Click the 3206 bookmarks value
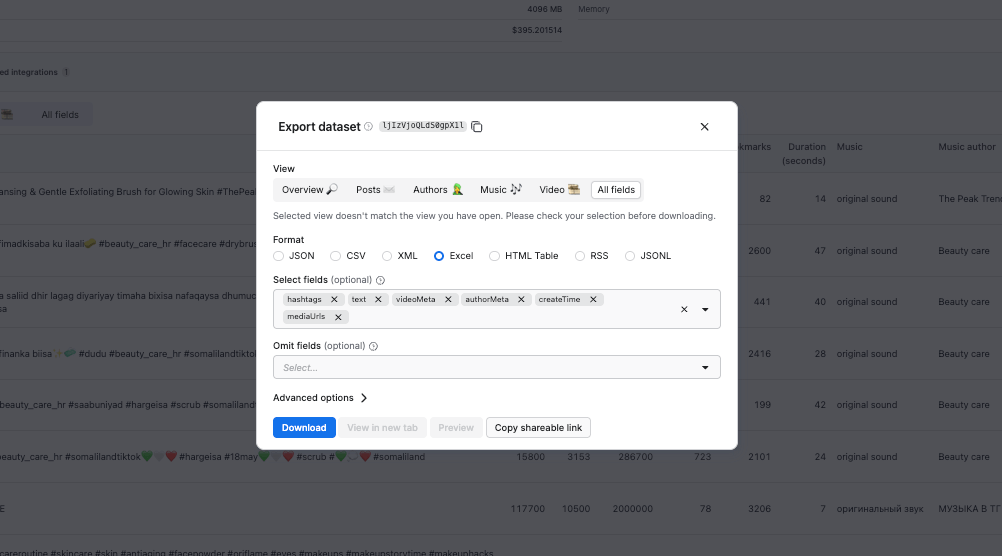 [759, 509]
